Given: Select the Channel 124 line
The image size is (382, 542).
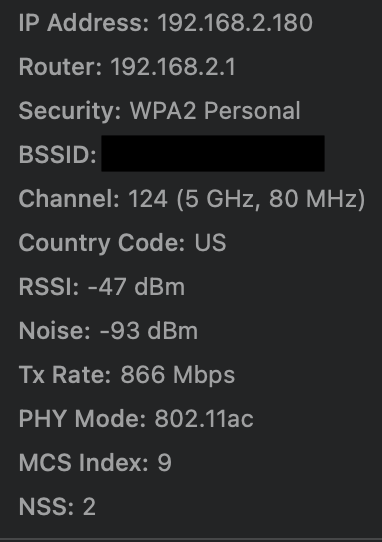Looking at the screenshot, I should click(x=192, y=199).
